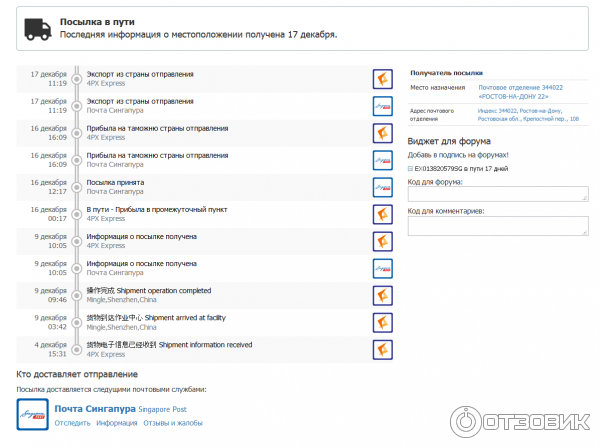Screen dimensions: 600x448
Task: Open the 'Информация' link under Singapore Post
Action: click(x=116, y=423)
